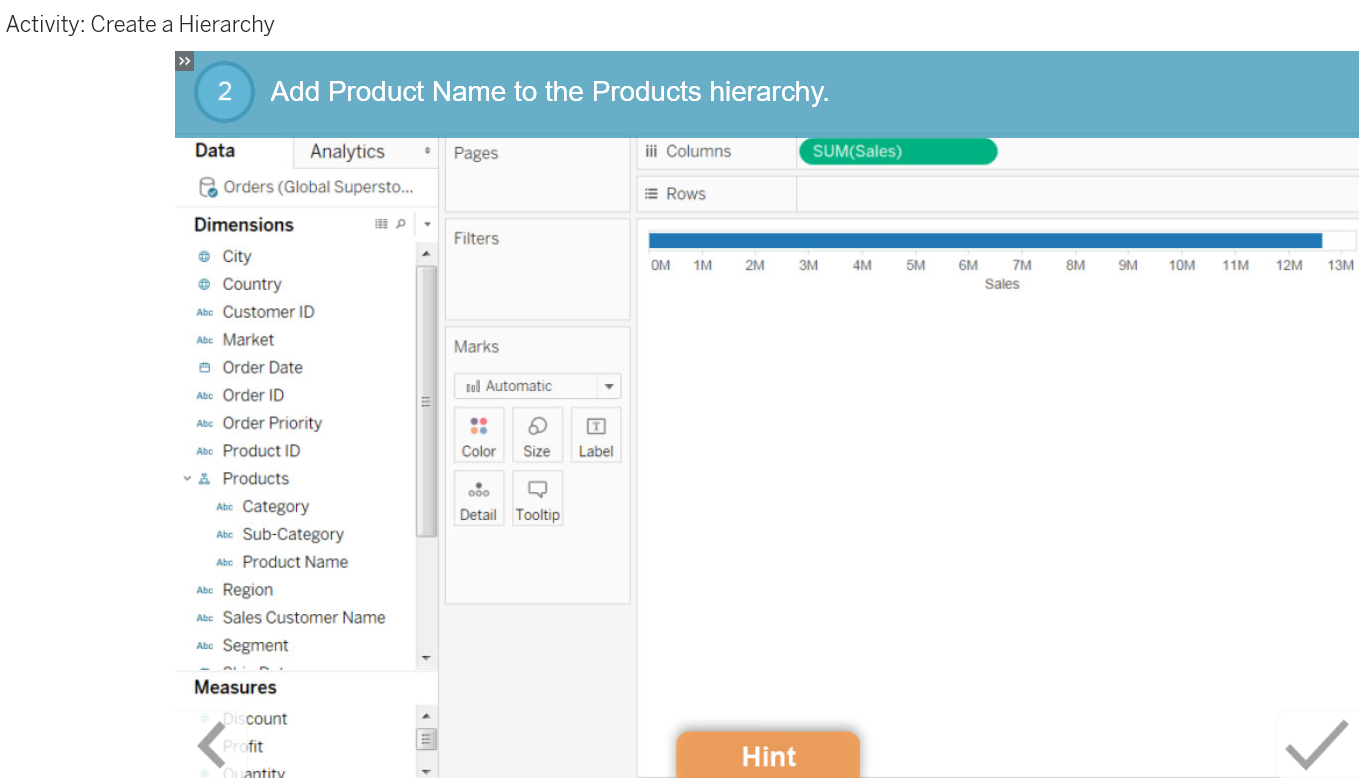The image size is (1359, 778).
Task: Click the calendar icon beside Order Date
Action: (x=205, y=368)
